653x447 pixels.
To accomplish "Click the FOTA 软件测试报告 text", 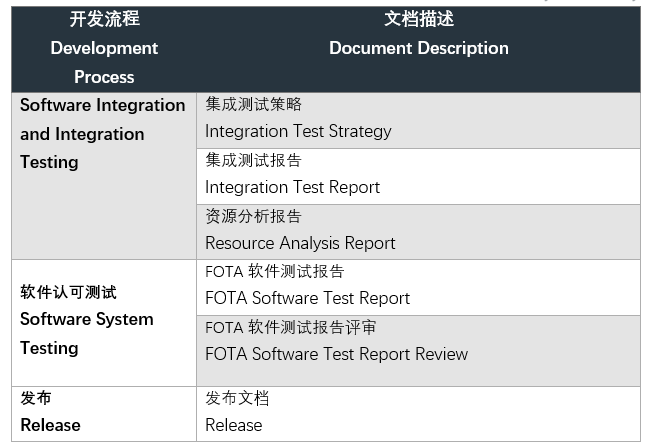I will [274, 271].
